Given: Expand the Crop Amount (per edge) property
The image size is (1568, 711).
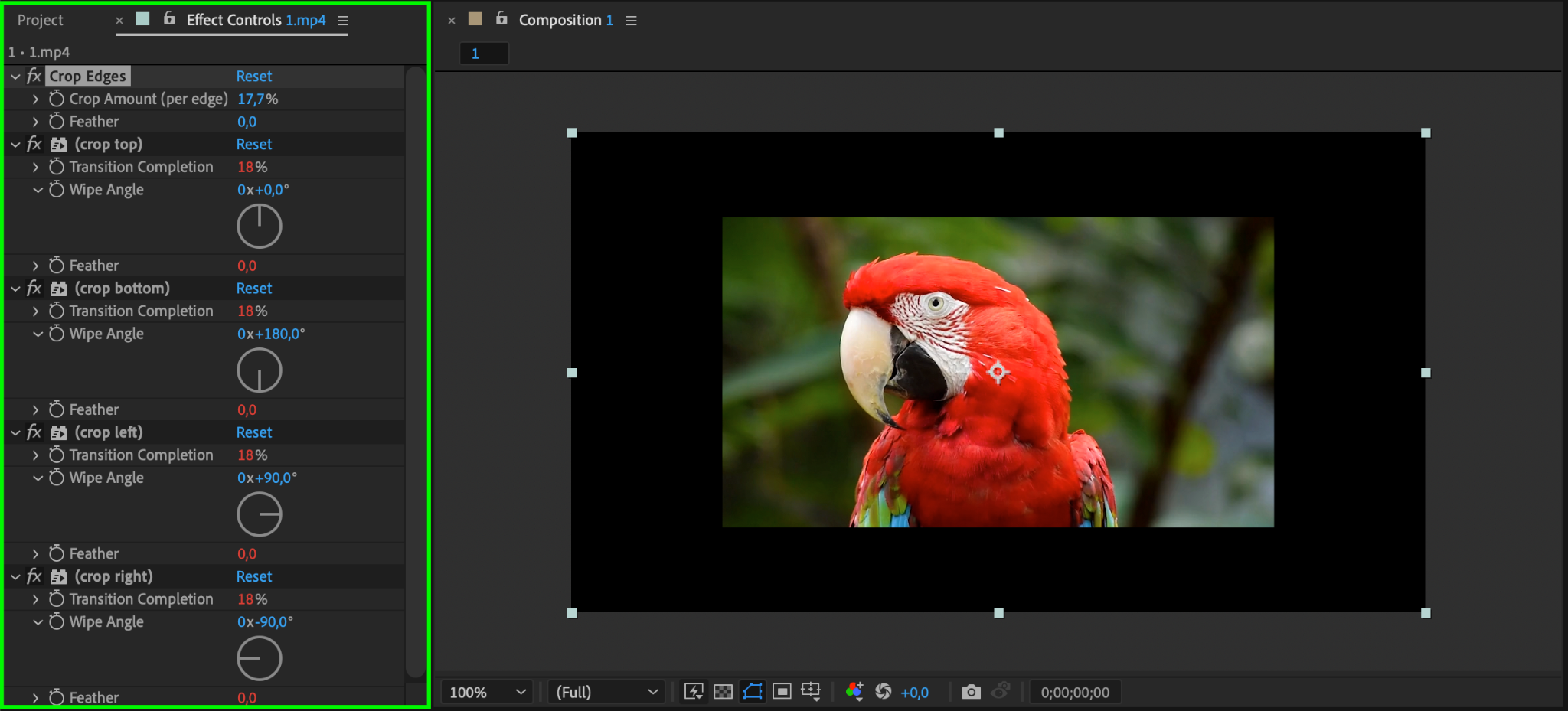Looking at the screenshot, I should tap(35, 99).
